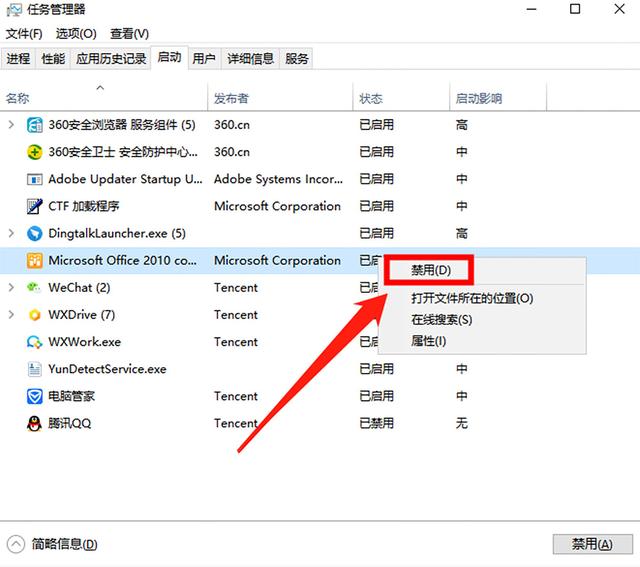640x567 pixels.
Task: Click the DingtalkLauncher.exe icon
Action: [x=34, y=233]
